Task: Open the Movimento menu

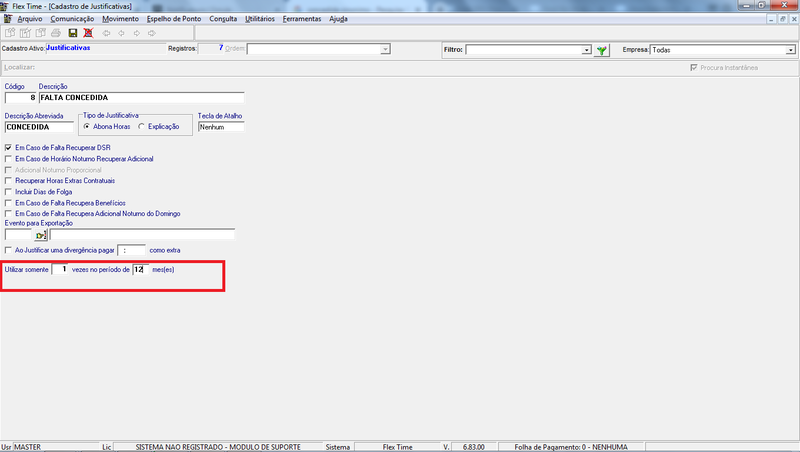Action: 120,19
